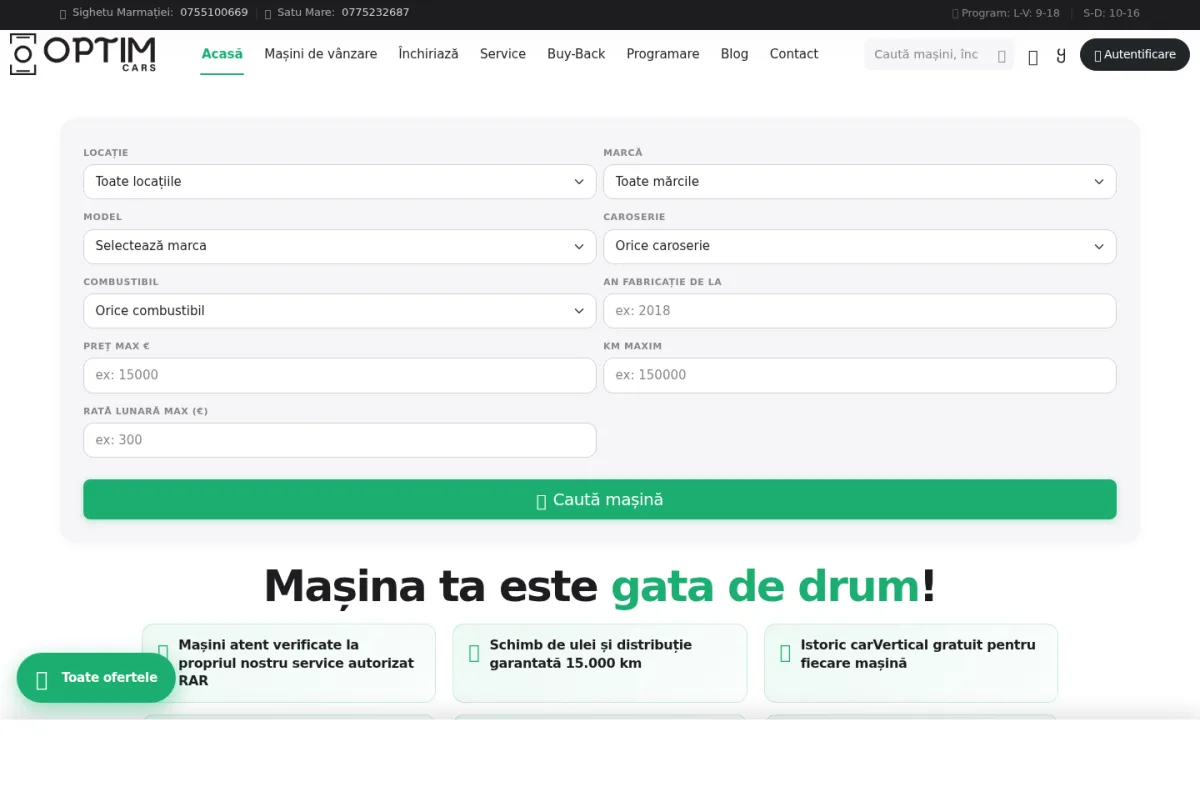Open the Locație dropdown 'Toate locațiile'
The image size is (1200, 792).
point(340,181)
